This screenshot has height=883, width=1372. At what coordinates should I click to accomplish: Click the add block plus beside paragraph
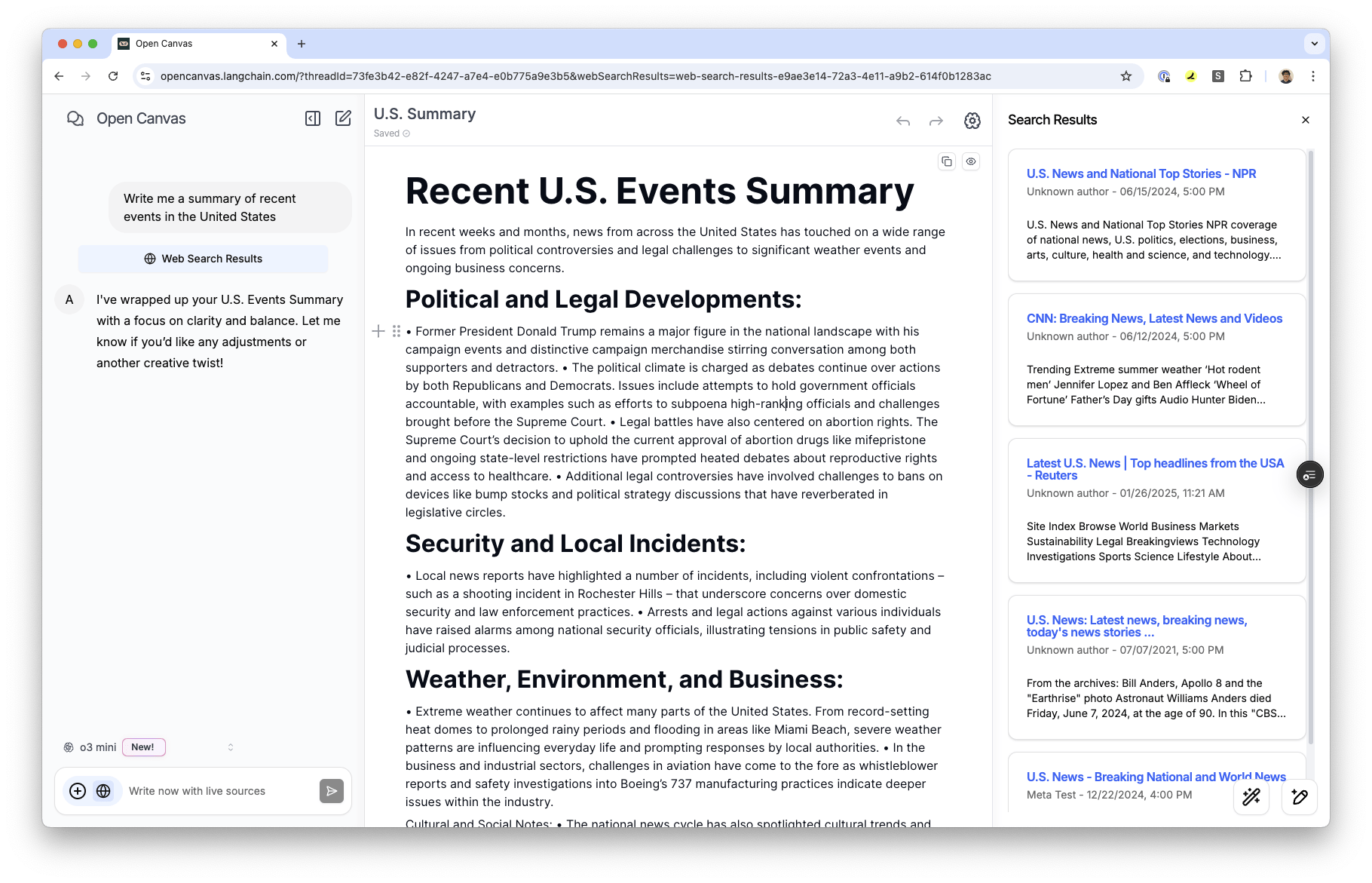pos(378,331)
